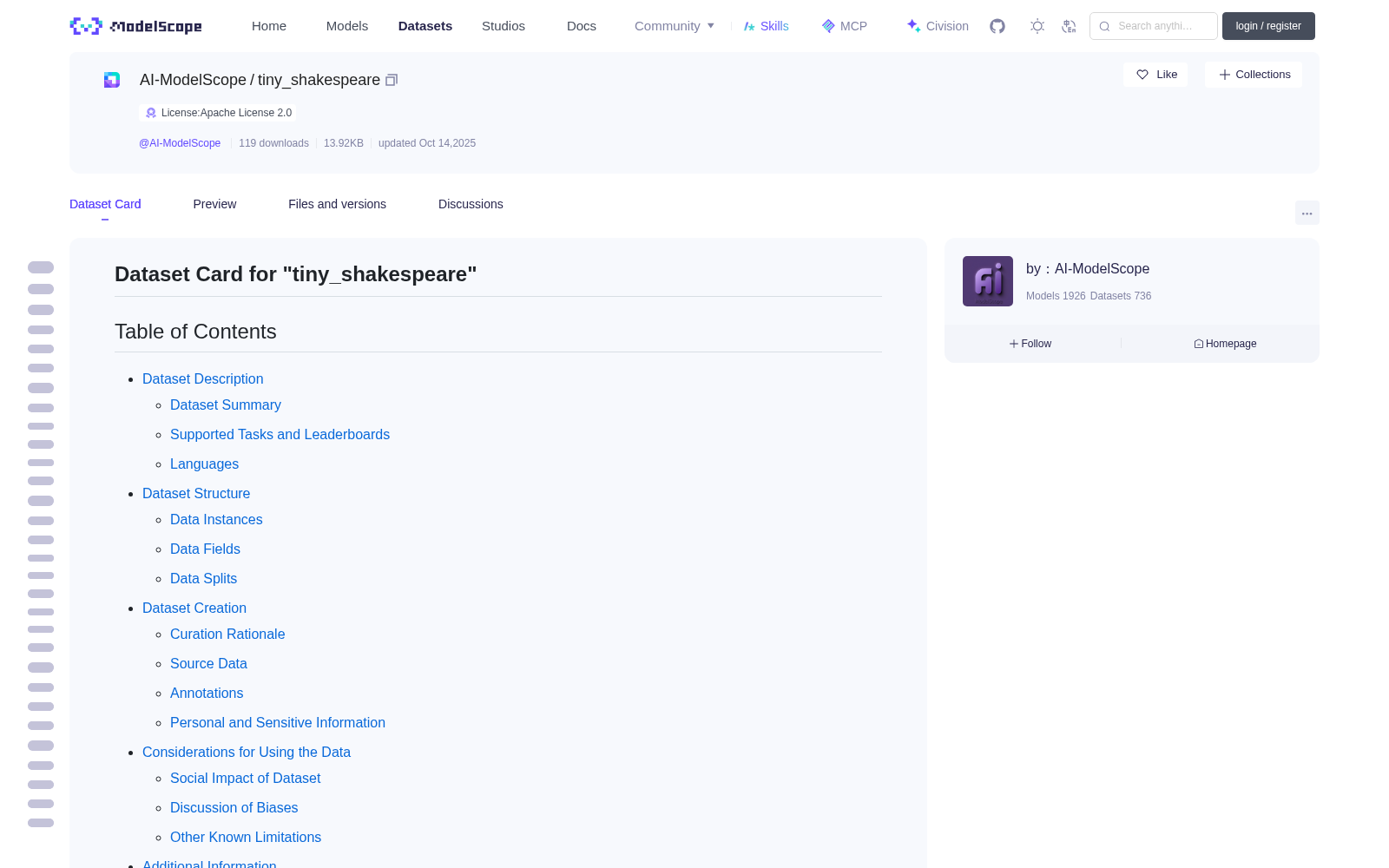The width and height of the screenshot is (1389, 868).
Task: Jump to Discussion of Biases section
Action: coord(234,807)
